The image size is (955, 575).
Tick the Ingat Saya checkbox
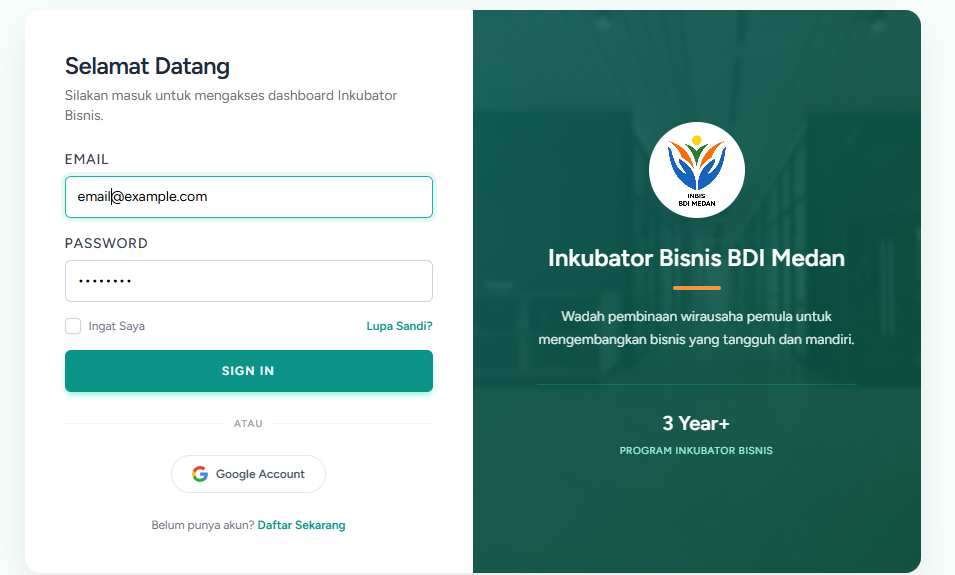(73, 326)
